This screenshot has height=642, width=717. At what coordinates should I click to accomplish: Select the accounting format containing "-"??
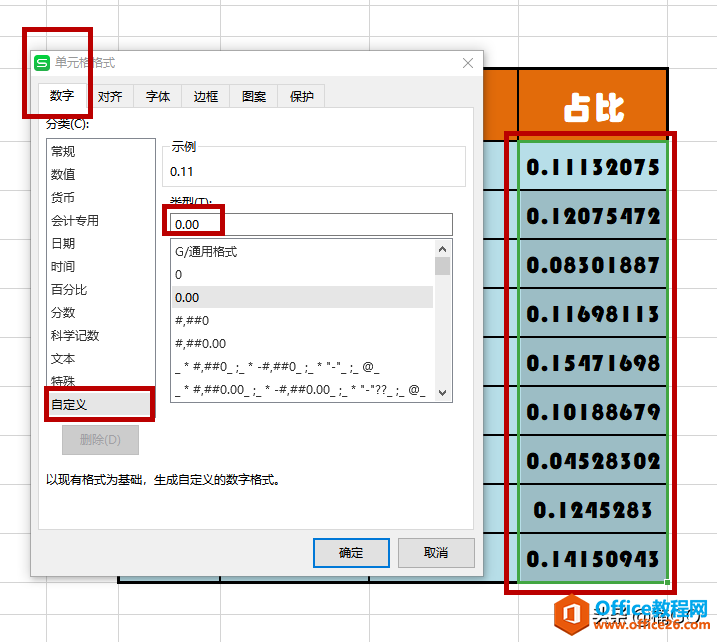(x=302, y=390)
